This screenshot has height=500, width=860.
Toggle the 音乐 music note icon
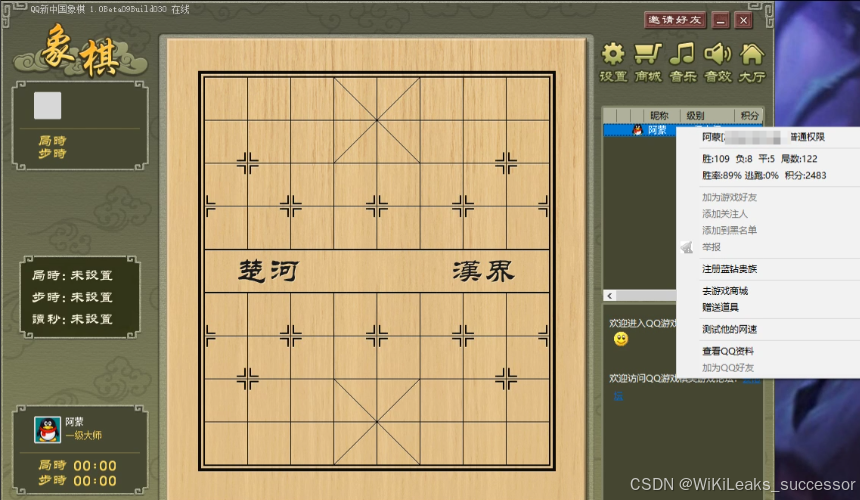click(683, 61)
